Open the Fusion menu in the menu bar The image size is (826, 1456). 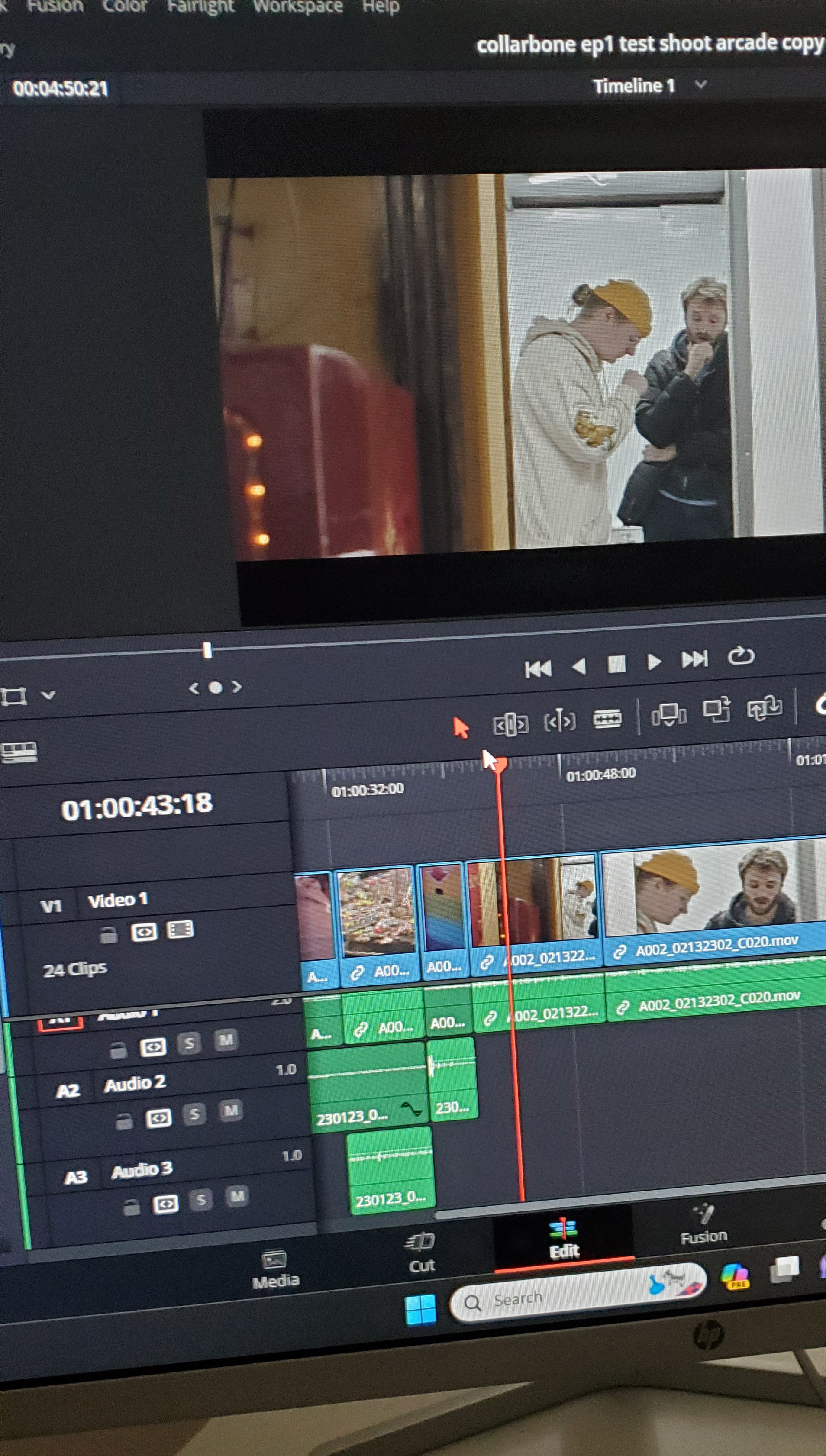[x=55, y=6]
